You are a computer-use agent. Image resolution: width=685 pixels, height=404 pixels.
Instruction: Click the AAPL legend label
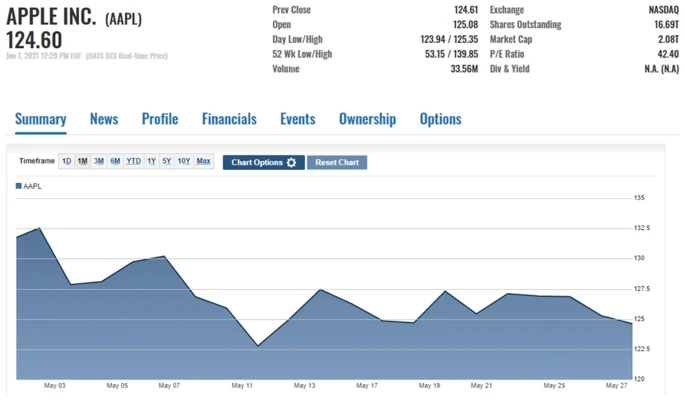point(32,186)
